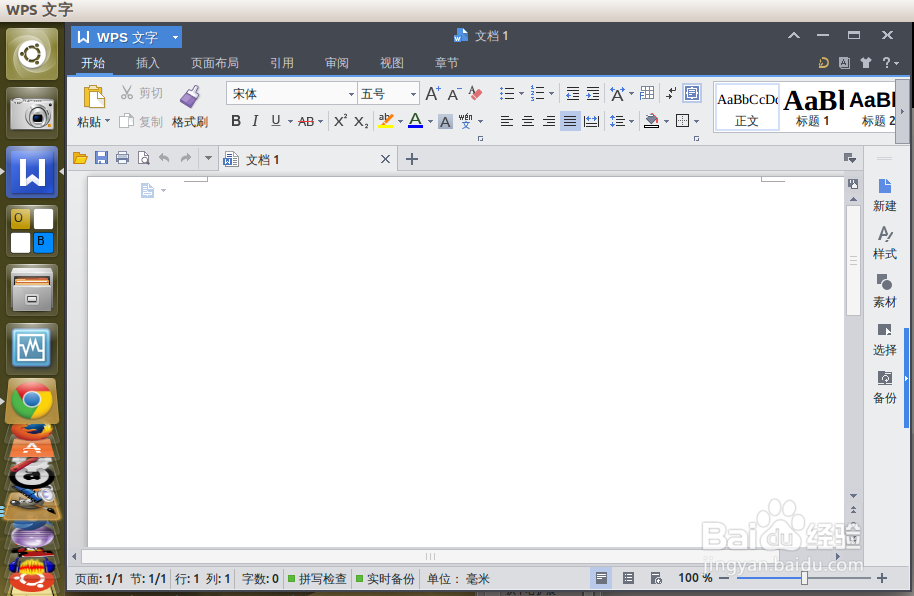The width and height of the screenshot is (914, 596).
Task: Open the 备份 backup side panel
Action: point(884,388)
